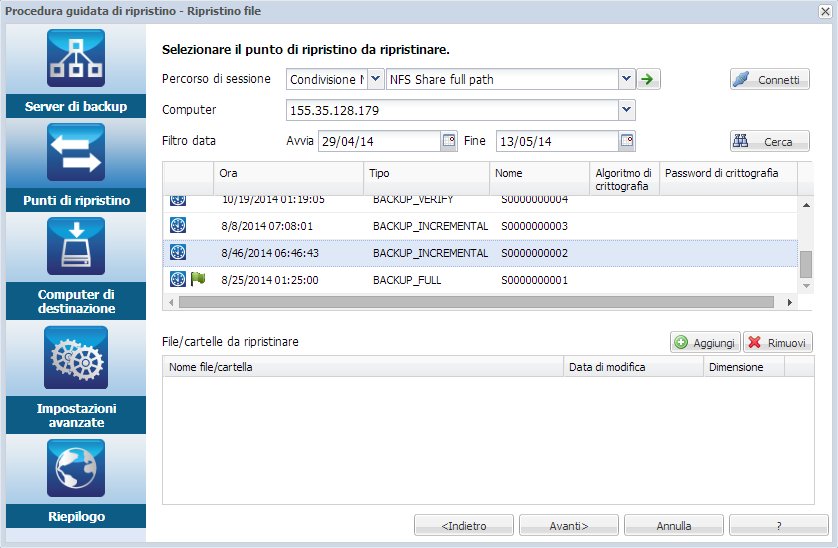
Task: Expand the NFS Share full path dropdown
Action: 627,79
